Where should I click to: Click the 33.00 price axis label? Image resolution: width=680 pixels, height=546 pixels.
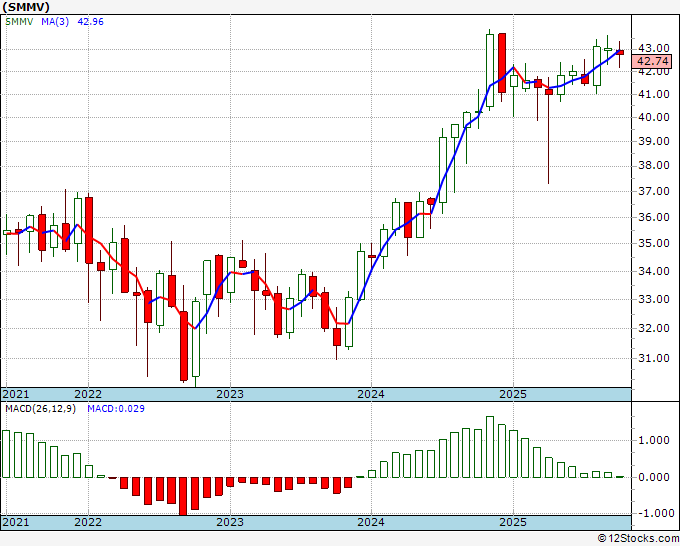point(654,299)
